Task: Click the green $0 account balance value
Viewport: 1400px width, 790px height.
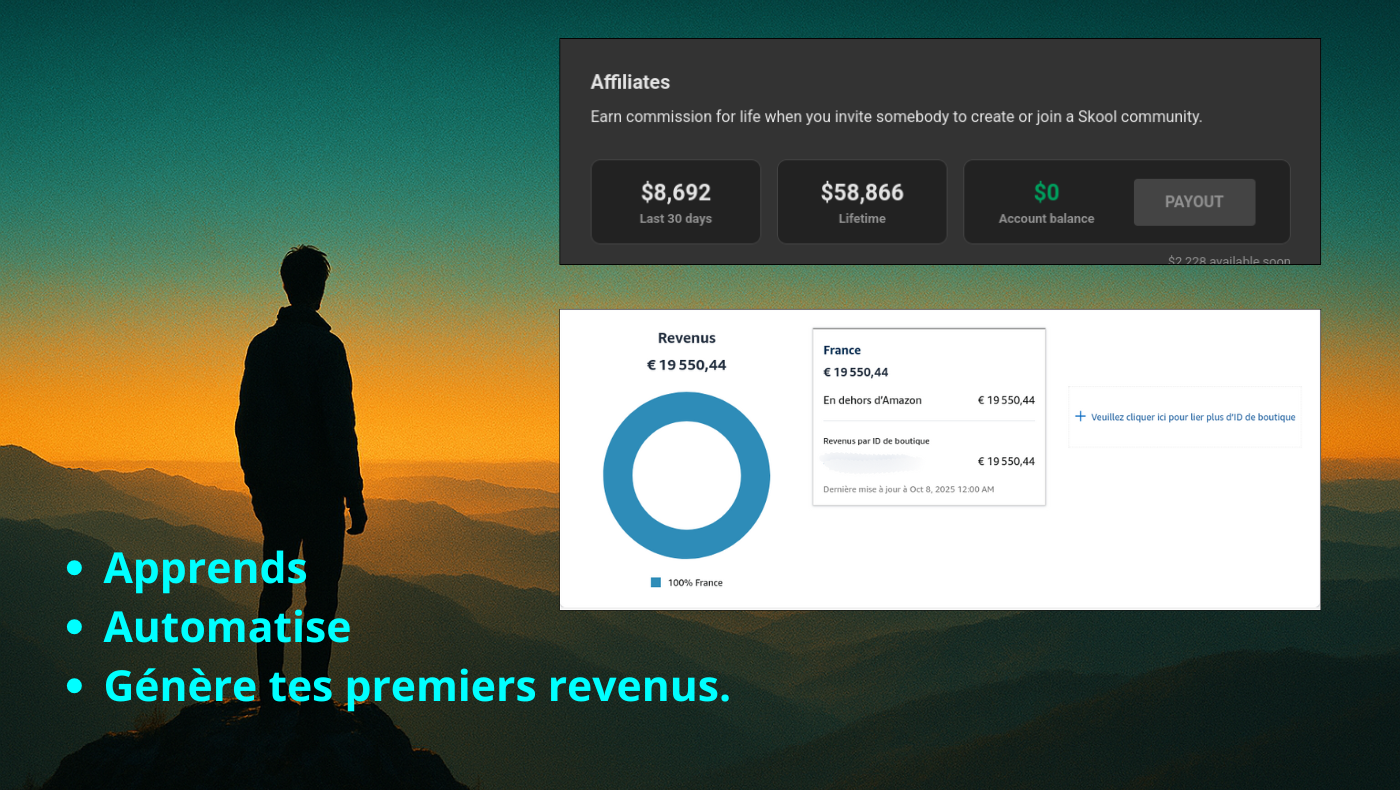Action: click(1046, 192)
